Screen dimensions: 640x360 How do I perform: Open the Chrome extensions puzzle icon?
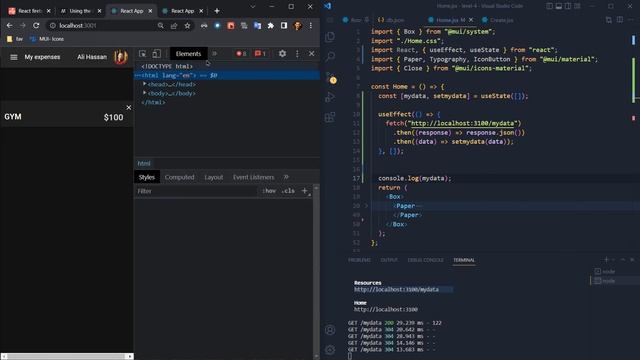tap(271, 25)
